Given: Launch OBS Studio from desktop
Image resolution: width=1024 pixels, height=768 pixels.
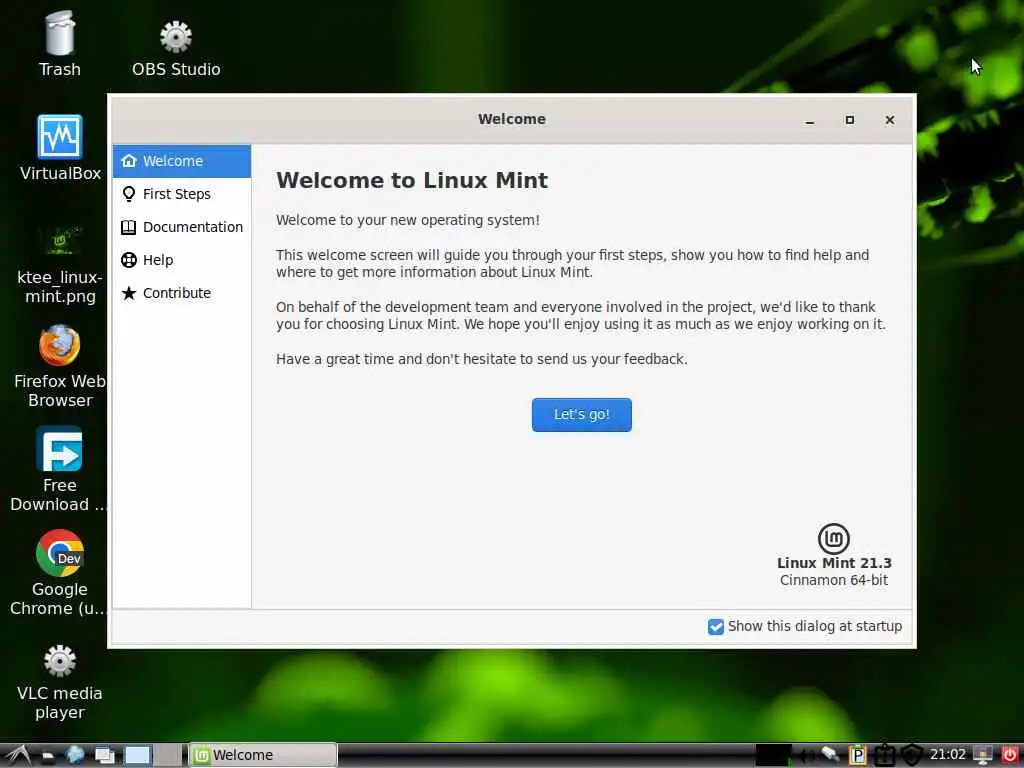Looking at the screenshot, I should 176,49.
